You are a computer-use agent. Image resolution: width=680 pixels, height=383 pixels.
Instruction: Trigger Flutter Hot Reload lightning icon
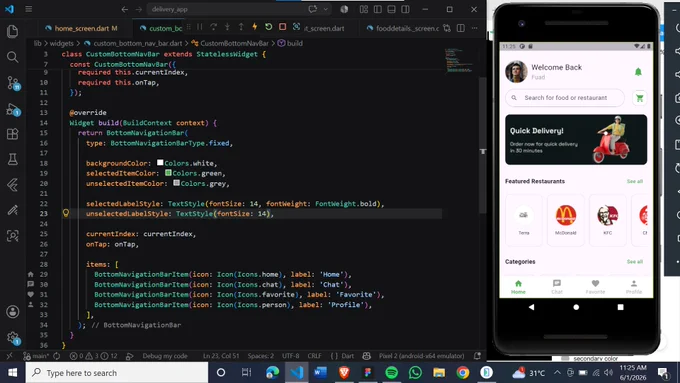coord(255,27)
